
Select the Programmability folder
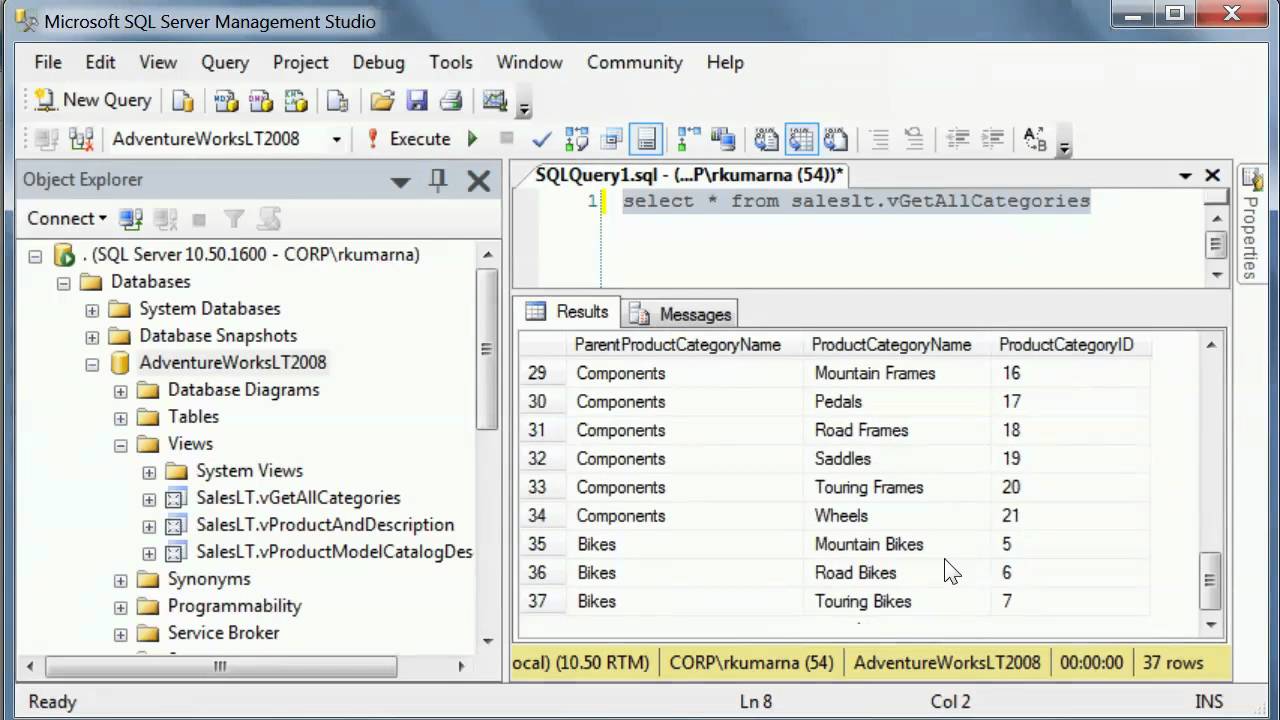234,606
